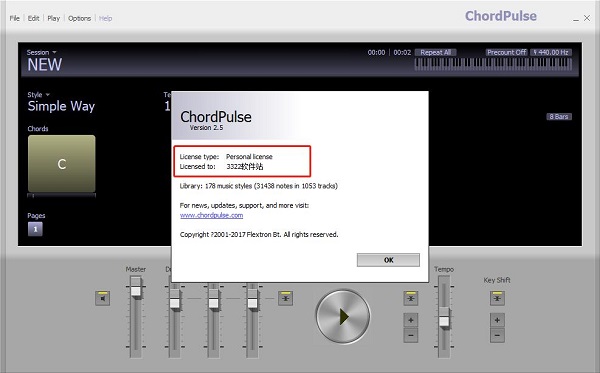Increase tempo with the plus button
Image resolution: width=600 pixels, height=373 pixels.
(x=411, y=320)
